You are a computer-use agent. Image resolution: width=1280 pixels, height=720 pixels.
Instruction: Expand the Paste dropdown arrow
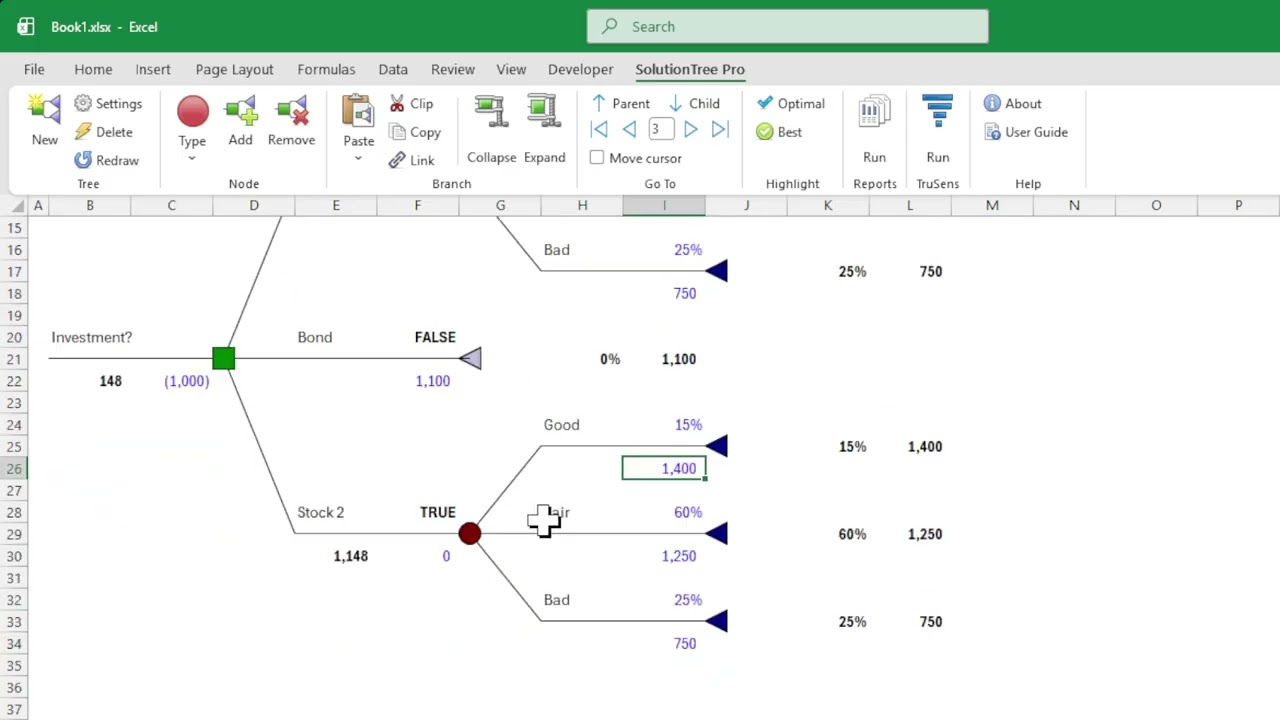(x=358, y=158)
